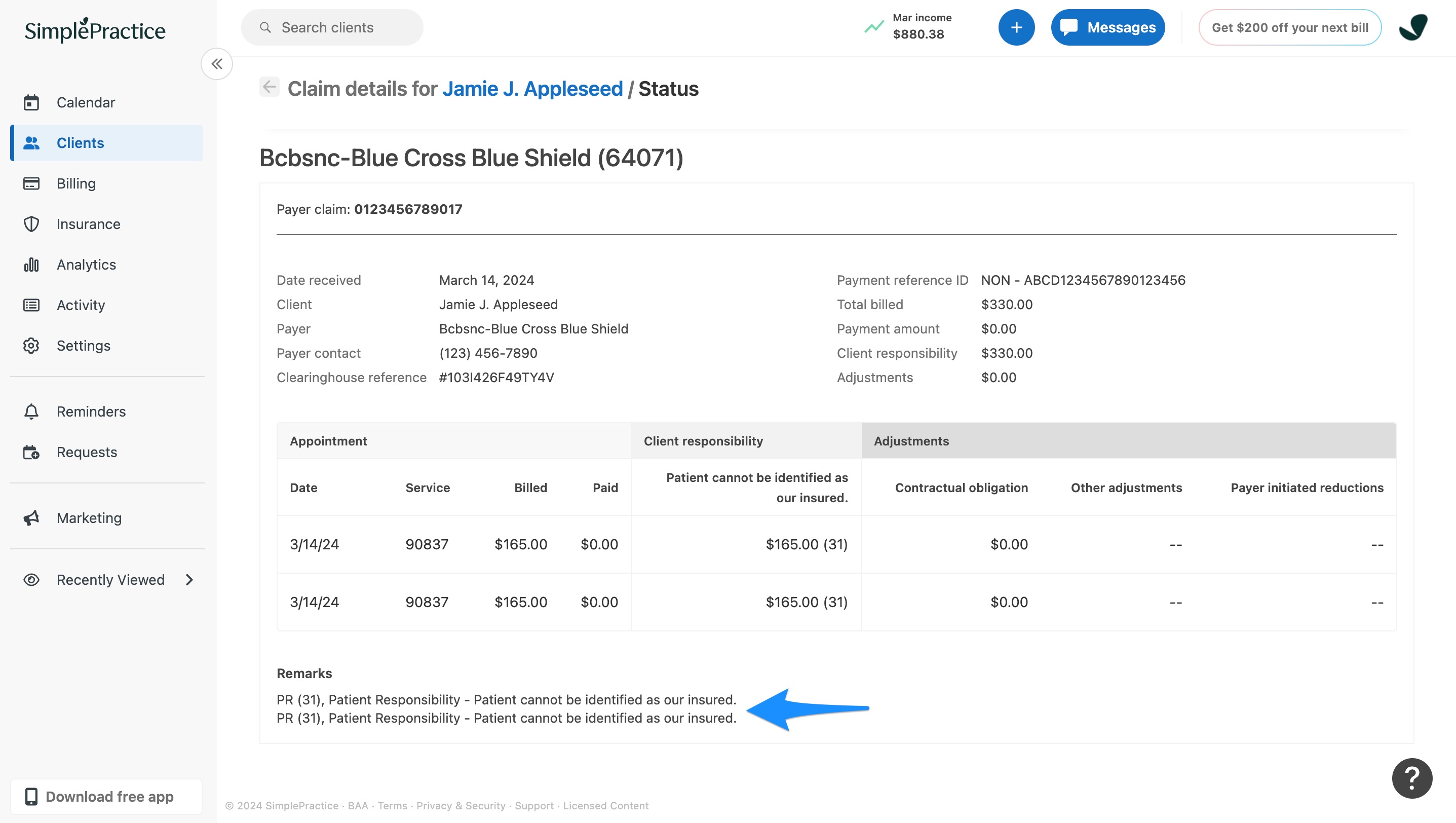Image resolution: width=1456 pixels, height=823 pixels.
Task: Expand the Recently Viewed chevron
Action: (x=189, y=580)
